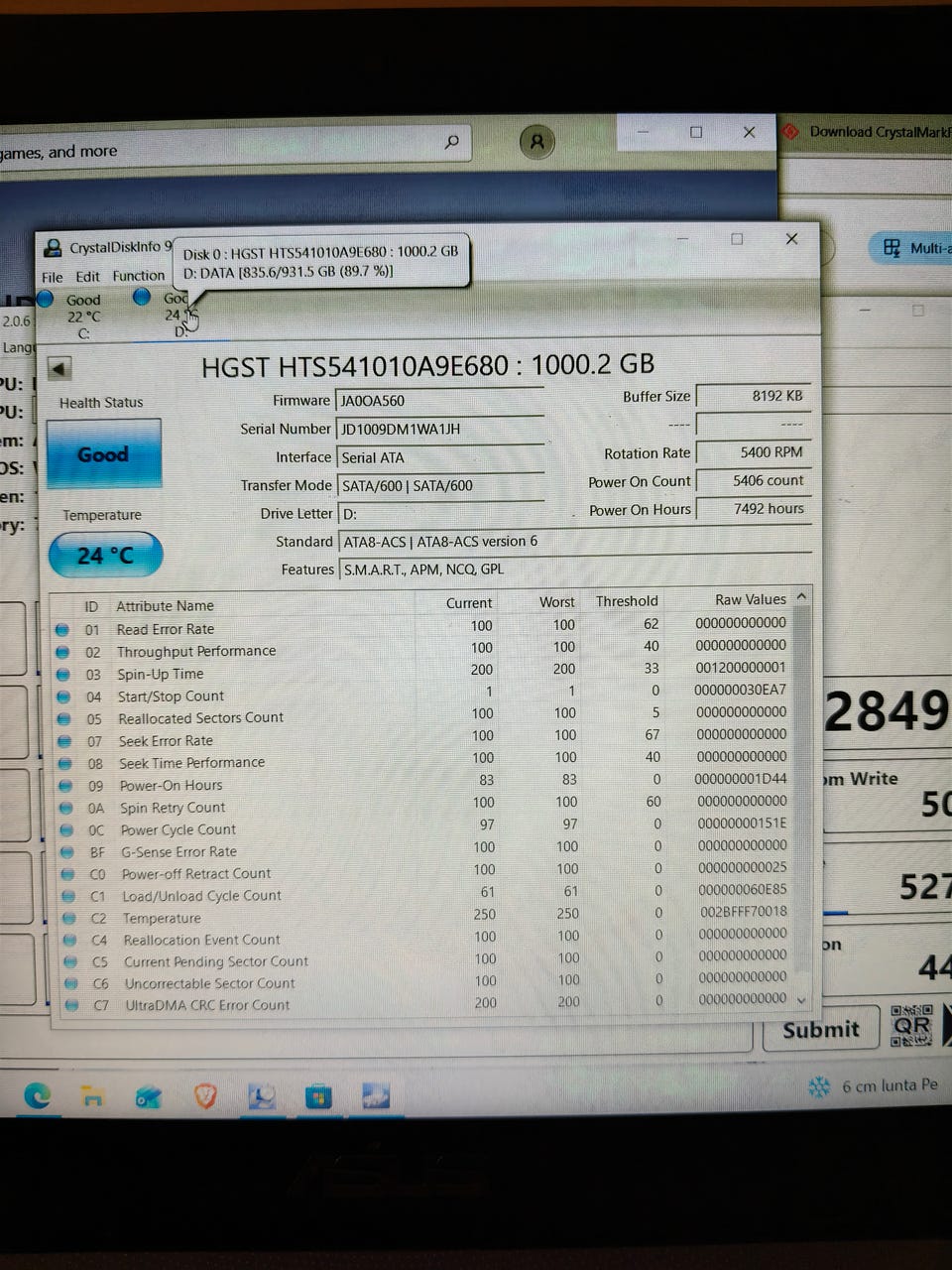Open the Download CrystalMark browser tab
The width and height of the screenshot is (952, 1270).
coord(866,131)
